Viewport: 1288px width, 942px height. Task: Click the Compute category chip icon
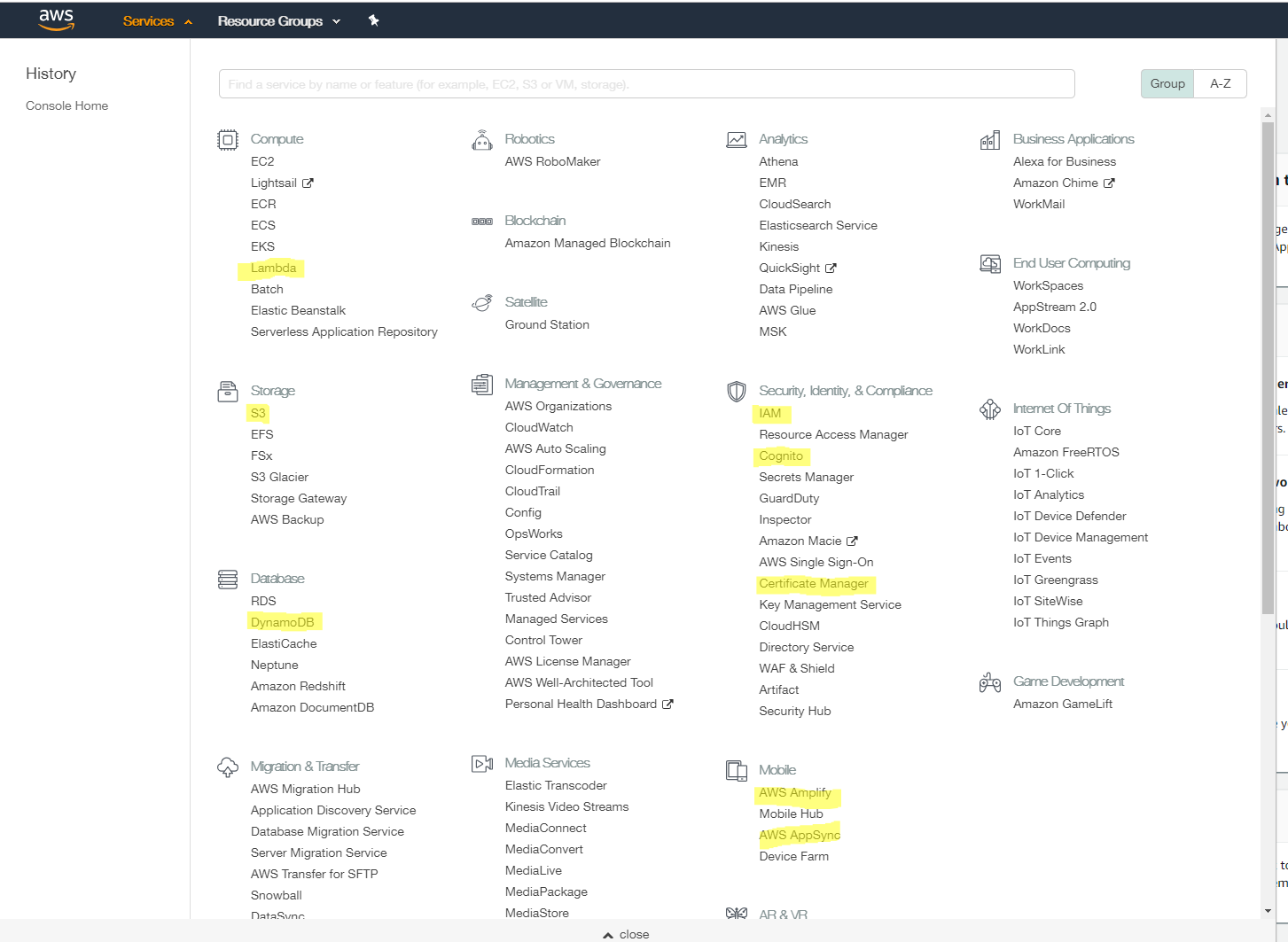pyautogui.click(x=228, y=140)
